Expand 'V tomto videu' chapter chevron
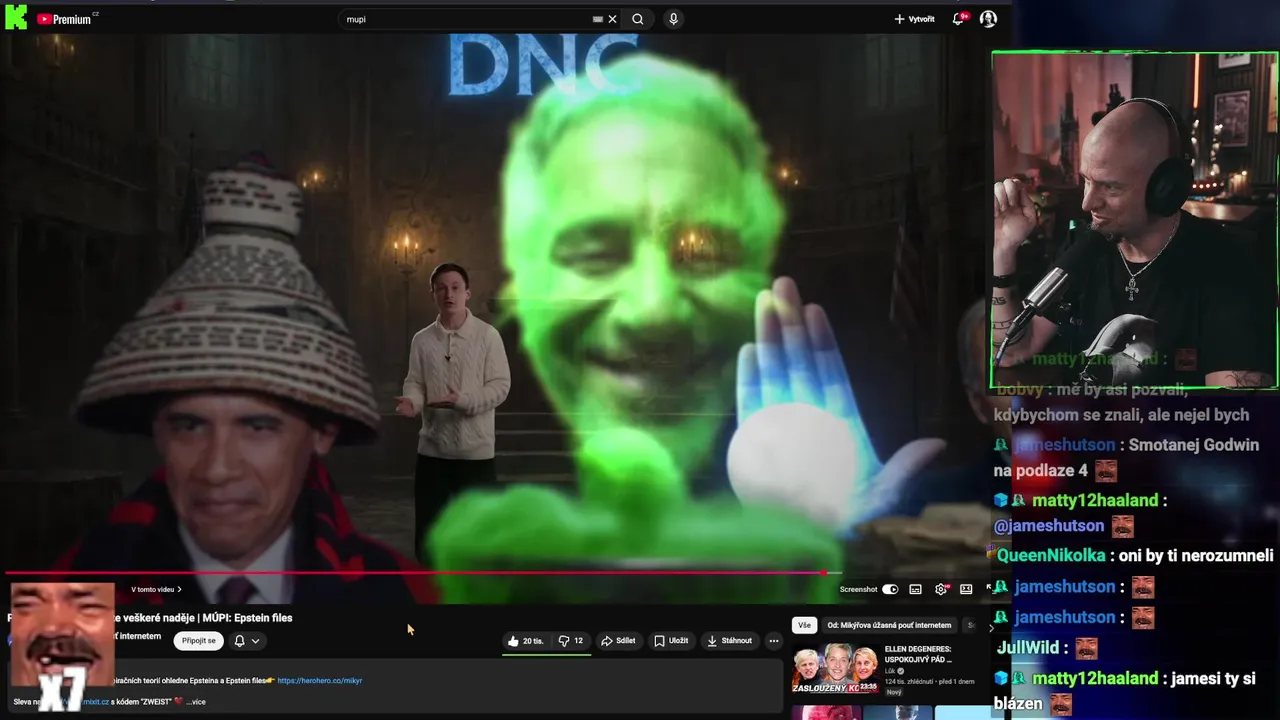1280x720 pixels. tap(179, 589)
